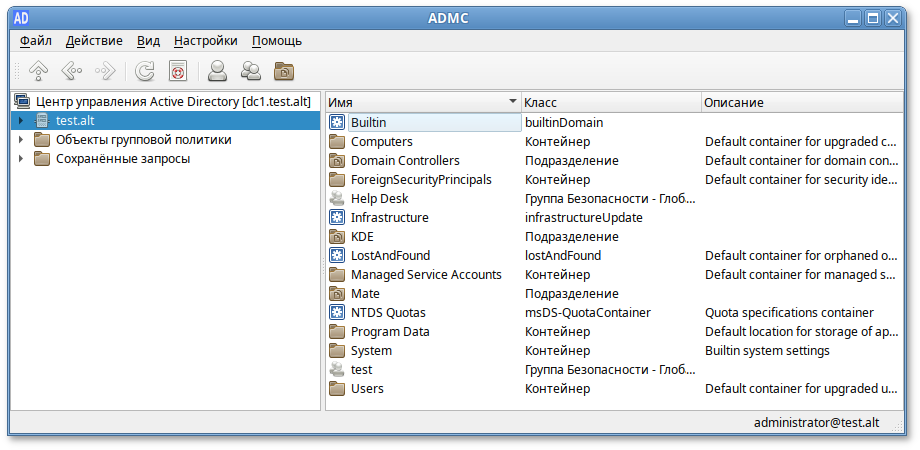Select the KDE row name

click(x=362, y=236)
